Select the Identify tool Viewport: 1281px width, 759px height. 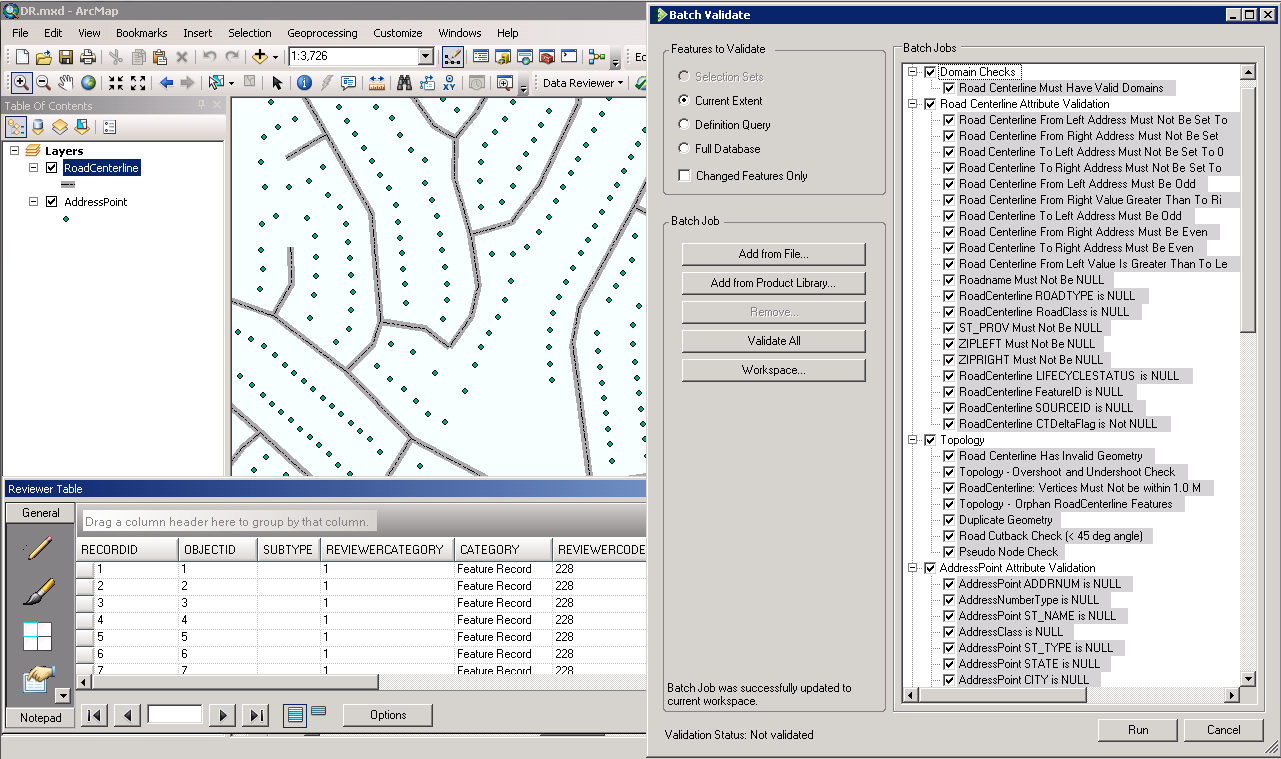(304, 83)
